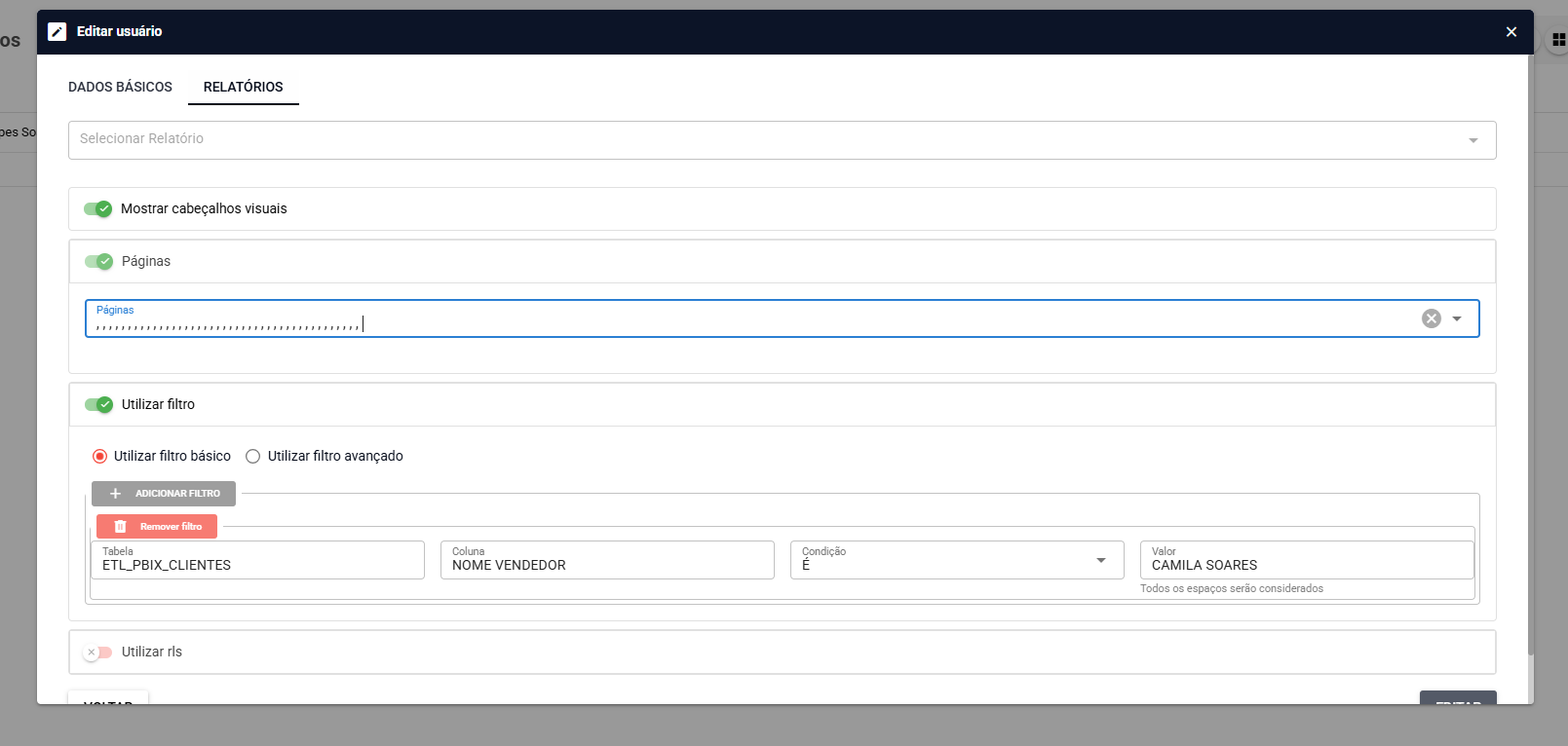Open the Condição dropdown
The height and width of the screenshot is (746, 1568).
coord(957,560)
